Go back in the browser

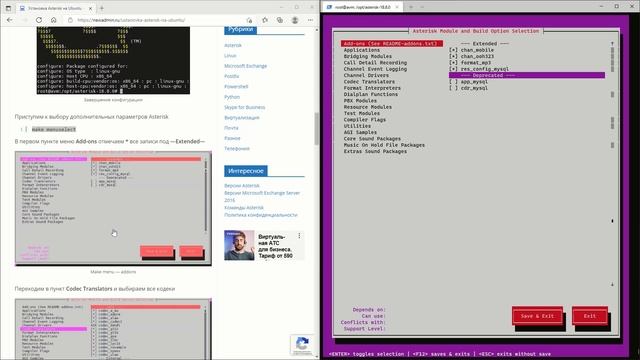click(9, 20)
